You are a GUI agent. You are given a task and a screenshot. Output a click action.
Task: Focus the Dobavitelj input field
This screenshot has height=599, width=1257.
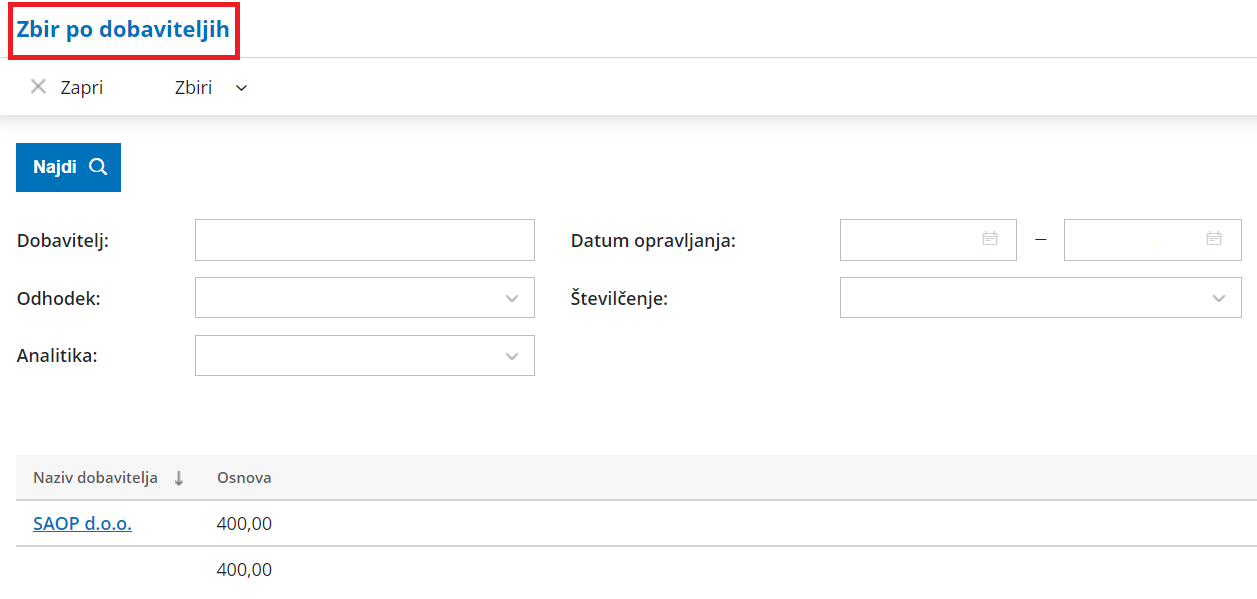(x=365, y=240)
